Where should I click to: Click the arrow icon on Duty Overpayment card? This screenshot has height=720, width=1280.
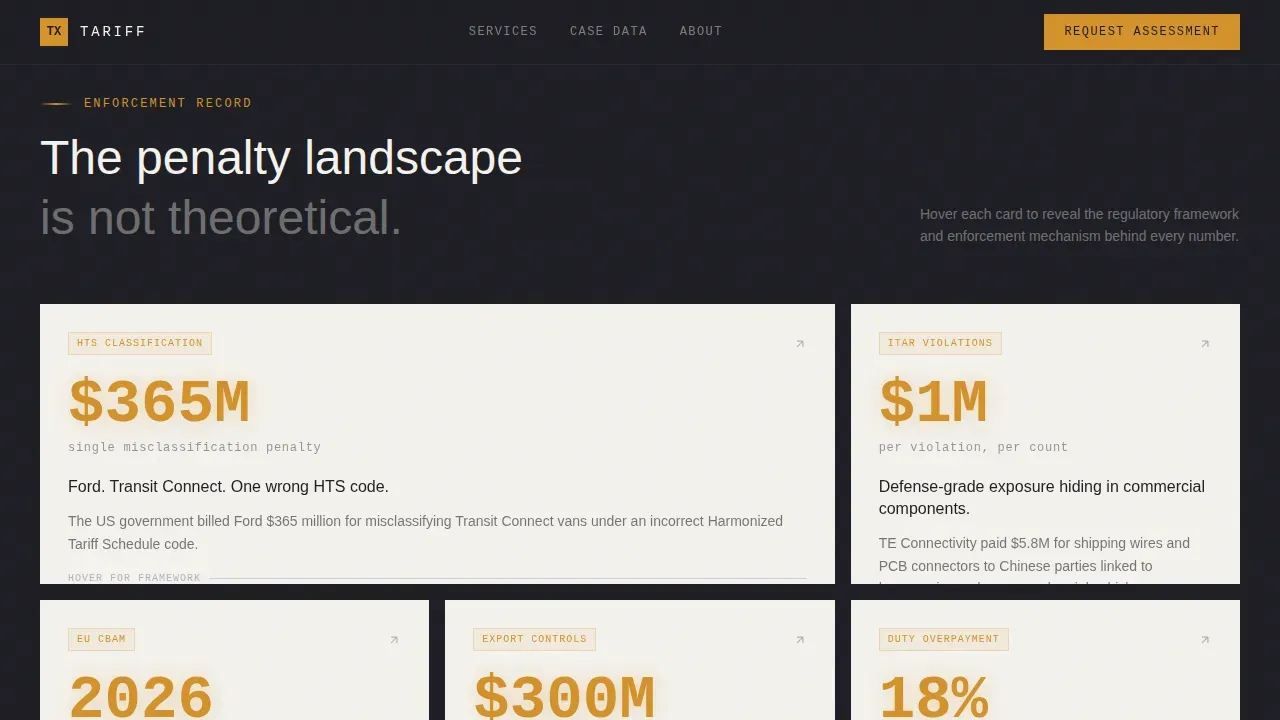pos(1205,640)
